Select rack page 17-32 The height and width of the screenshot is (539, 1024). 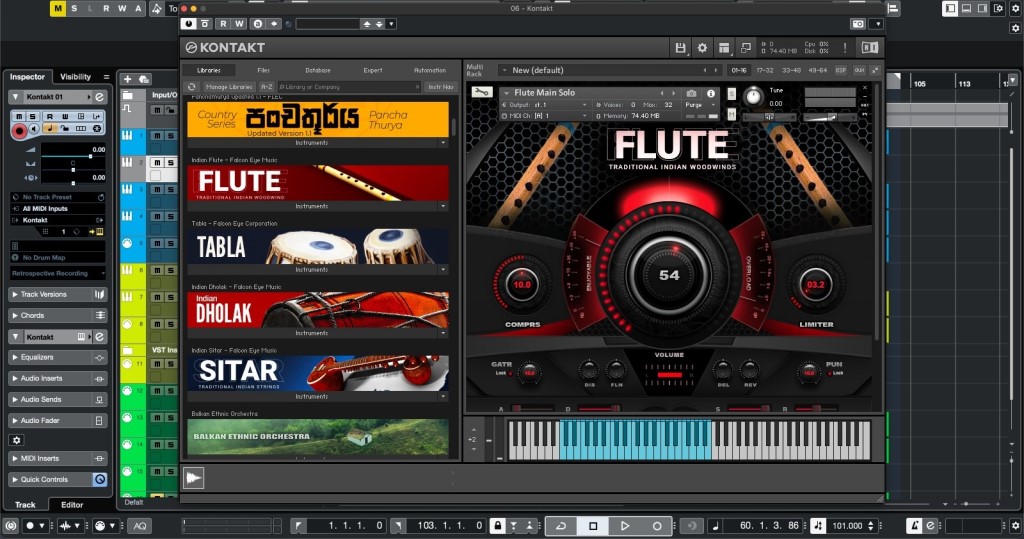(x=765, y=71)
